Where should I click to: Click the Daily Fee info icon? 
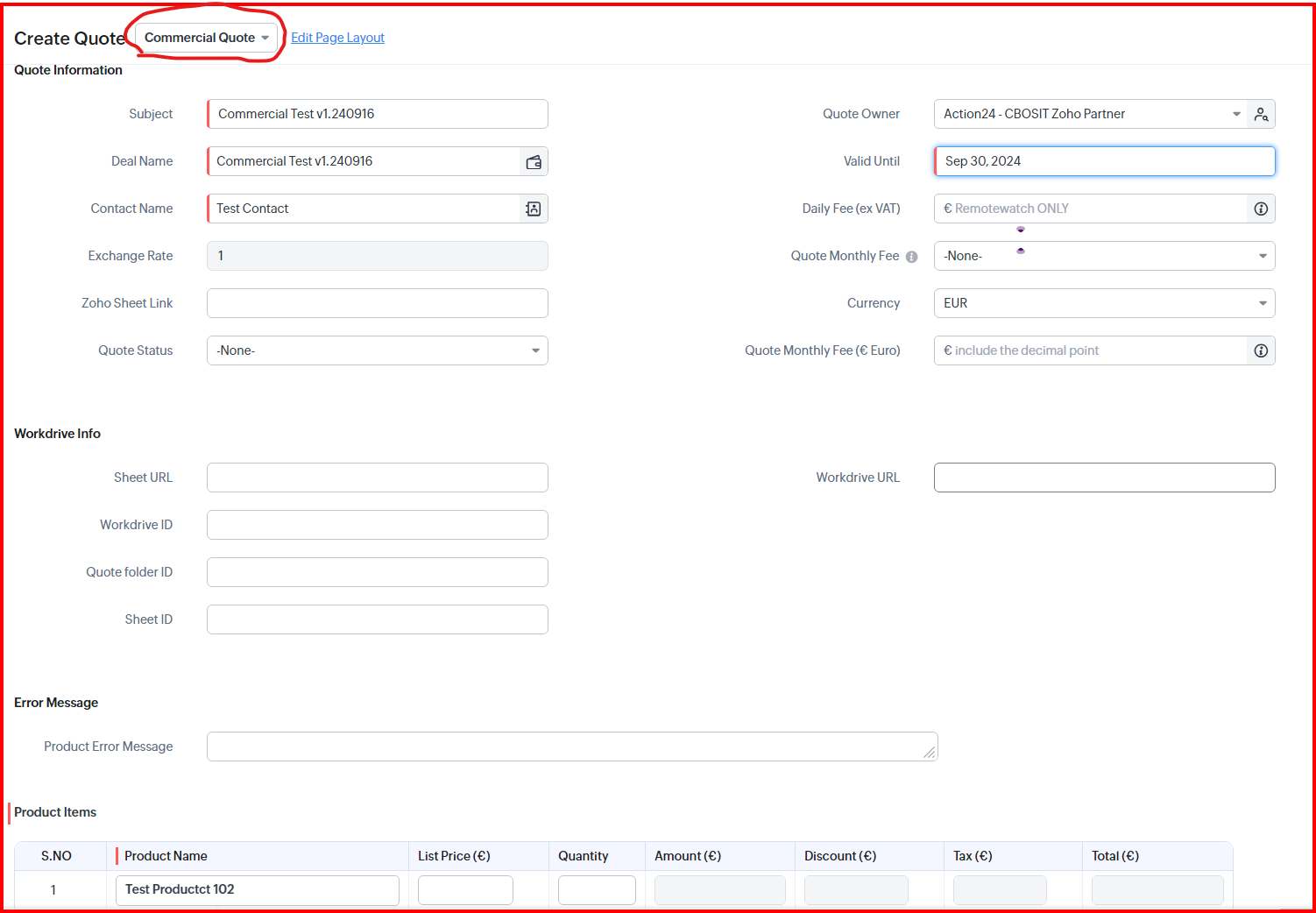pos(1261,209)
